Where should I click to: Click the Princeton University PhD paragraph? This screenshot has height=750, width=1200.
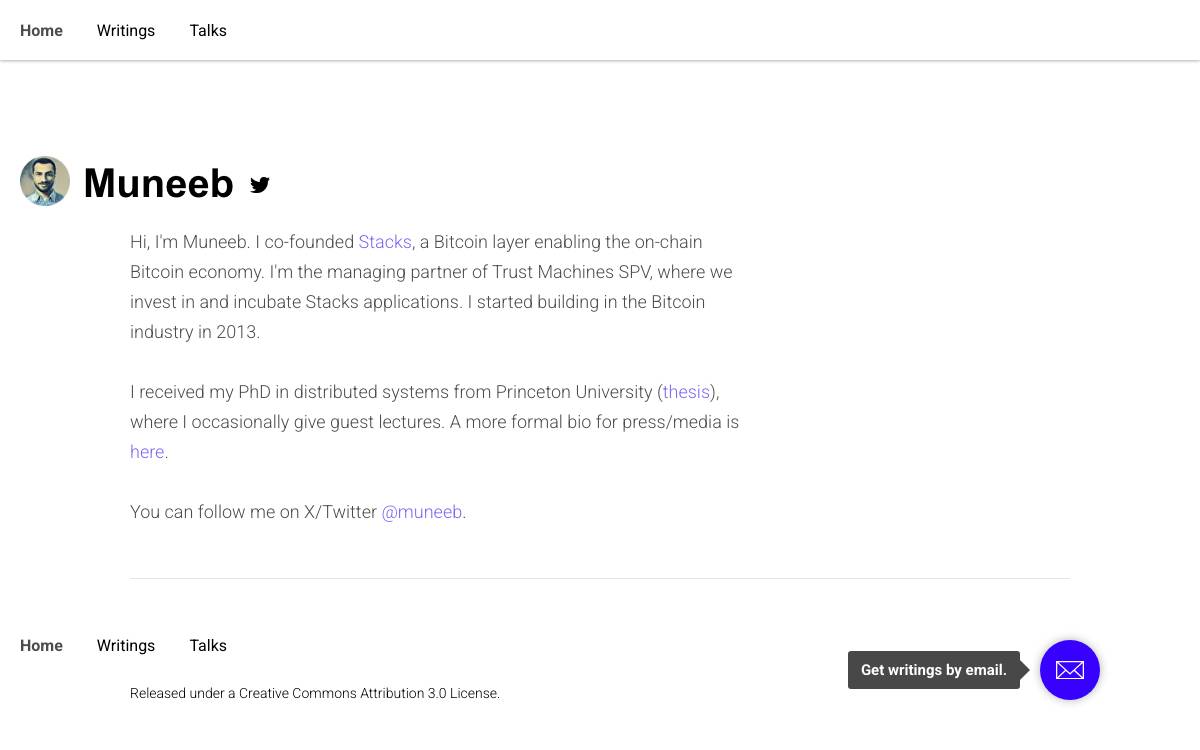pos(435,422)
